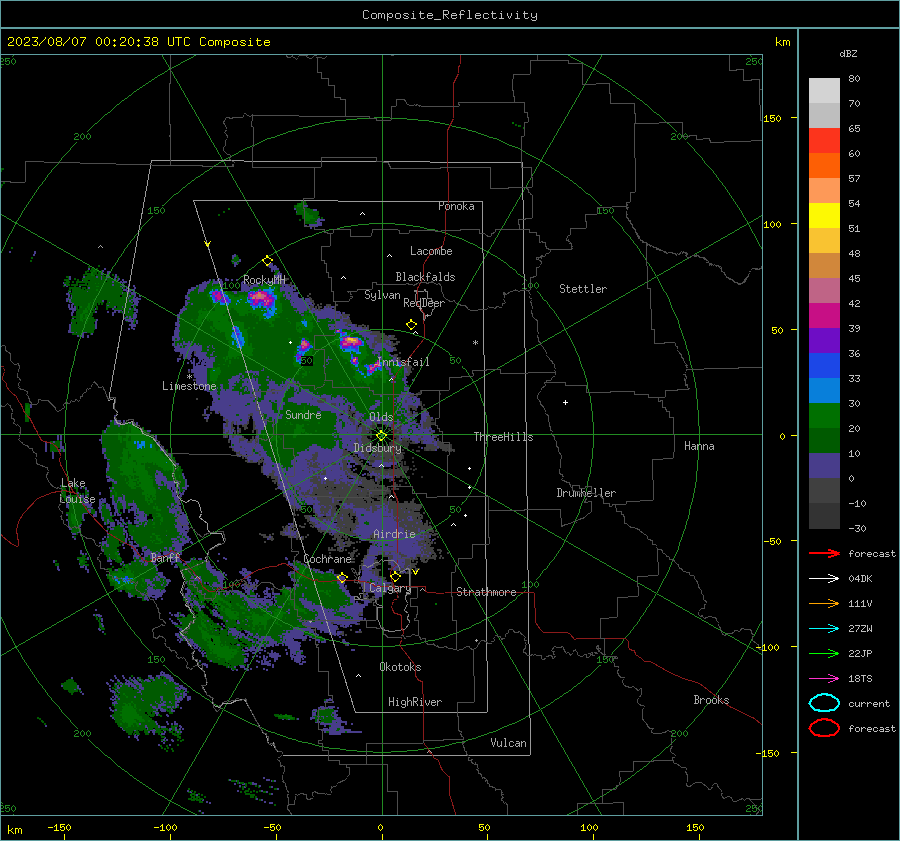Click the Hanna label
This screenshot has width=900, height=841.
tap(699, 446)
